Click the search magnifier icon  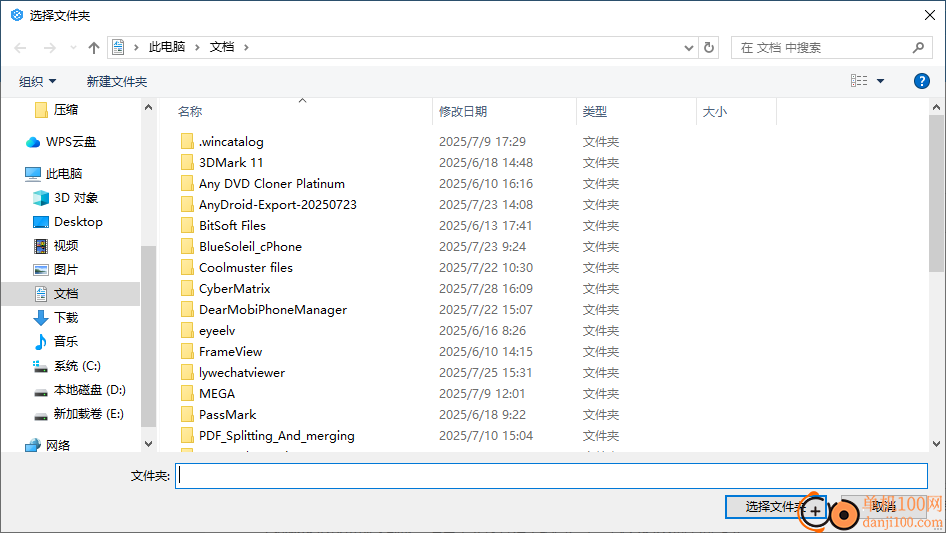tap(918, 48)
